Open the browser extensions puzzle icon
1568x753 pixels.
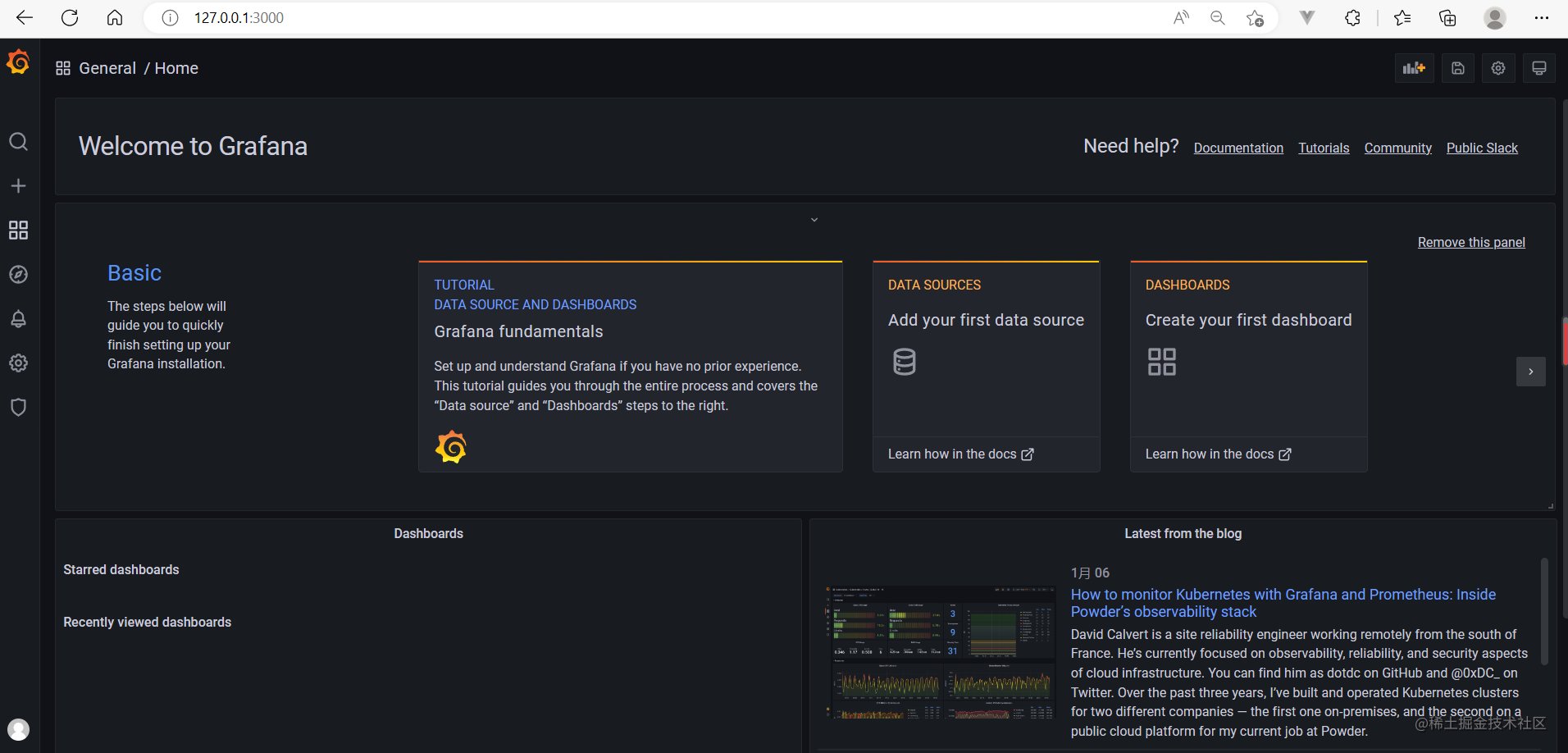1353,18
